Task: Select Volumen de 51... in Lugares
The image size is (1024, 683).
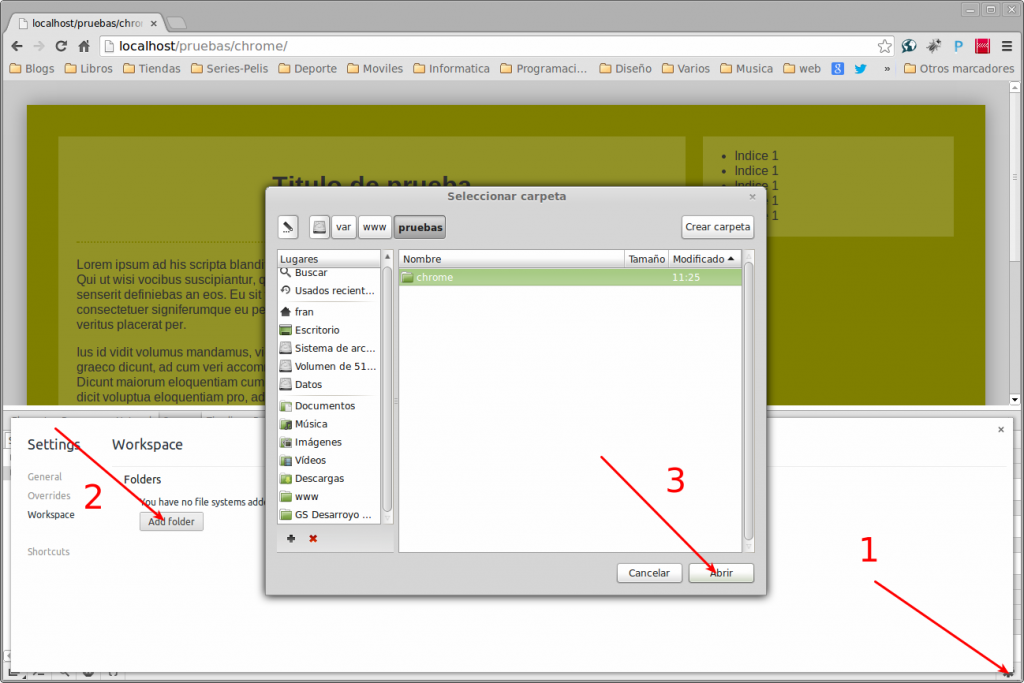Action: pos(328,366)
